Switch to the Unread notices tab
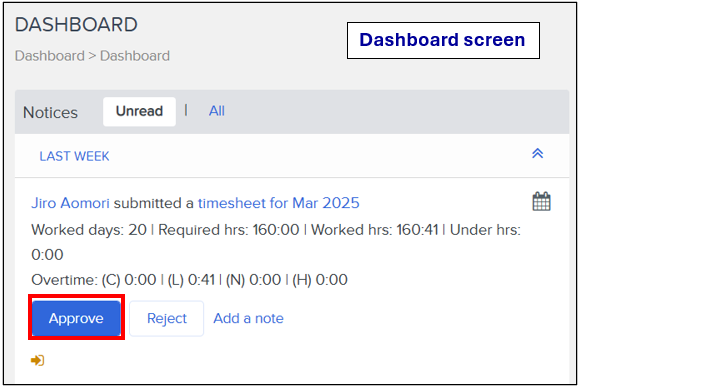This screenshot has height=389, width=703. click(139, 111)
